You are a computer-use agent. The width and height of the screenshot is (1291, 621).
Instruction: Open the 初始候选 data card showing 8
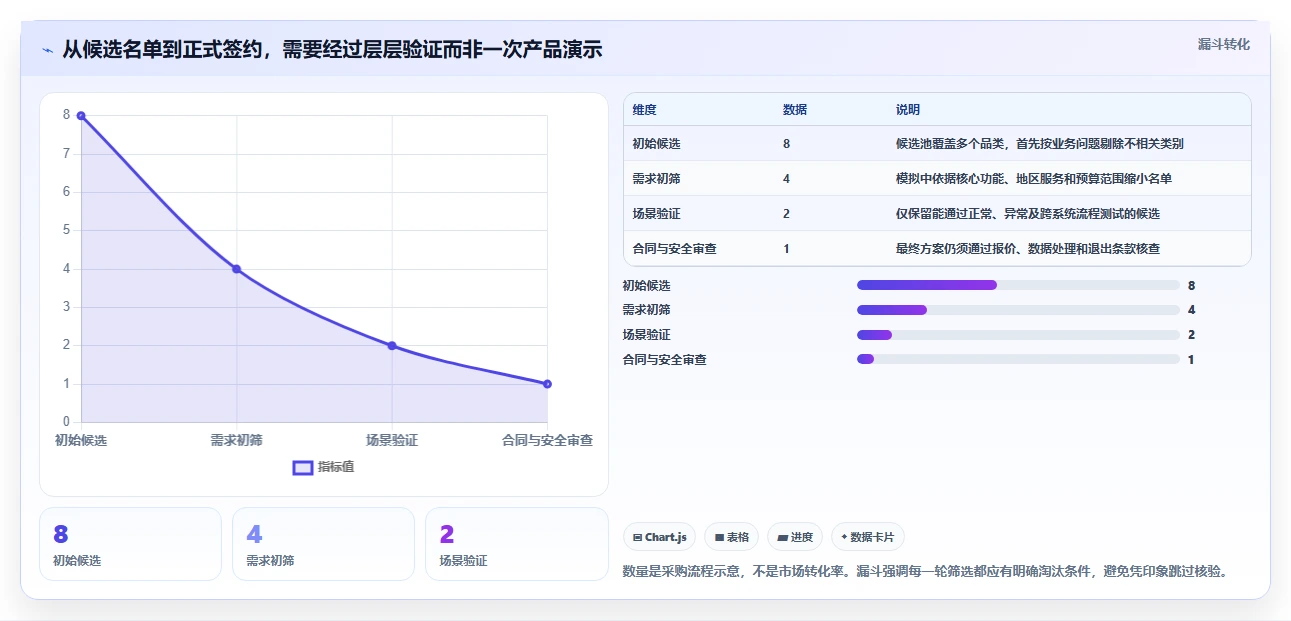point(130,544)
